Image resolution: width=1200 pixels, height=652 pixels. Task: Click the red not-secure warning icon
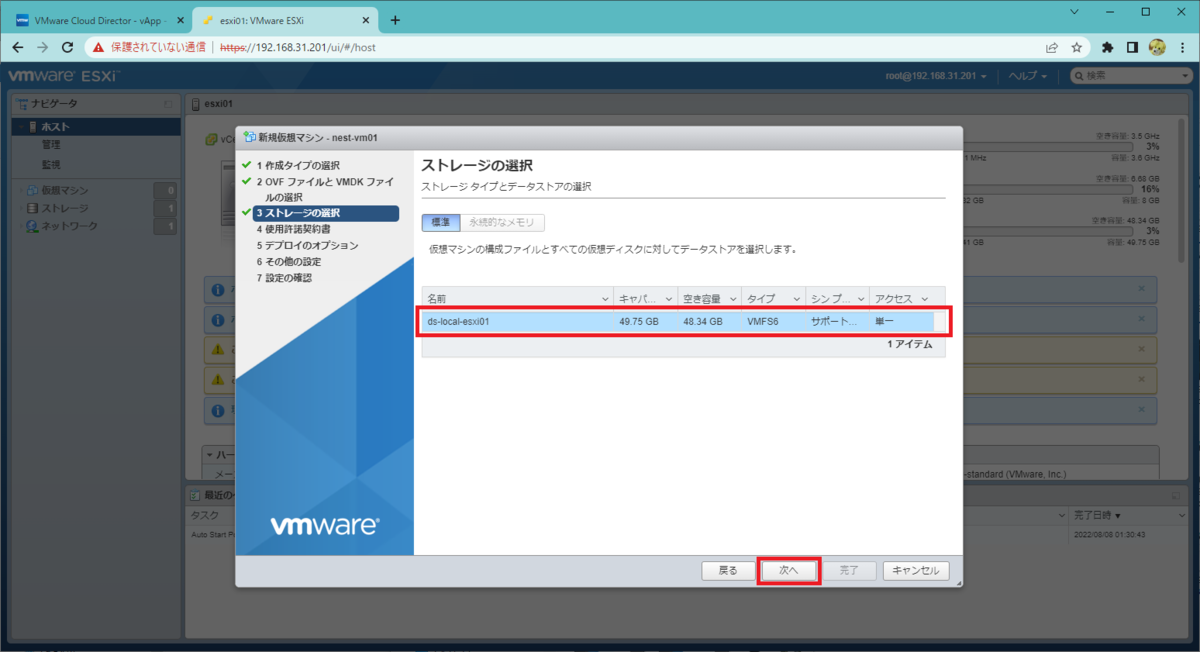[98, 47]
